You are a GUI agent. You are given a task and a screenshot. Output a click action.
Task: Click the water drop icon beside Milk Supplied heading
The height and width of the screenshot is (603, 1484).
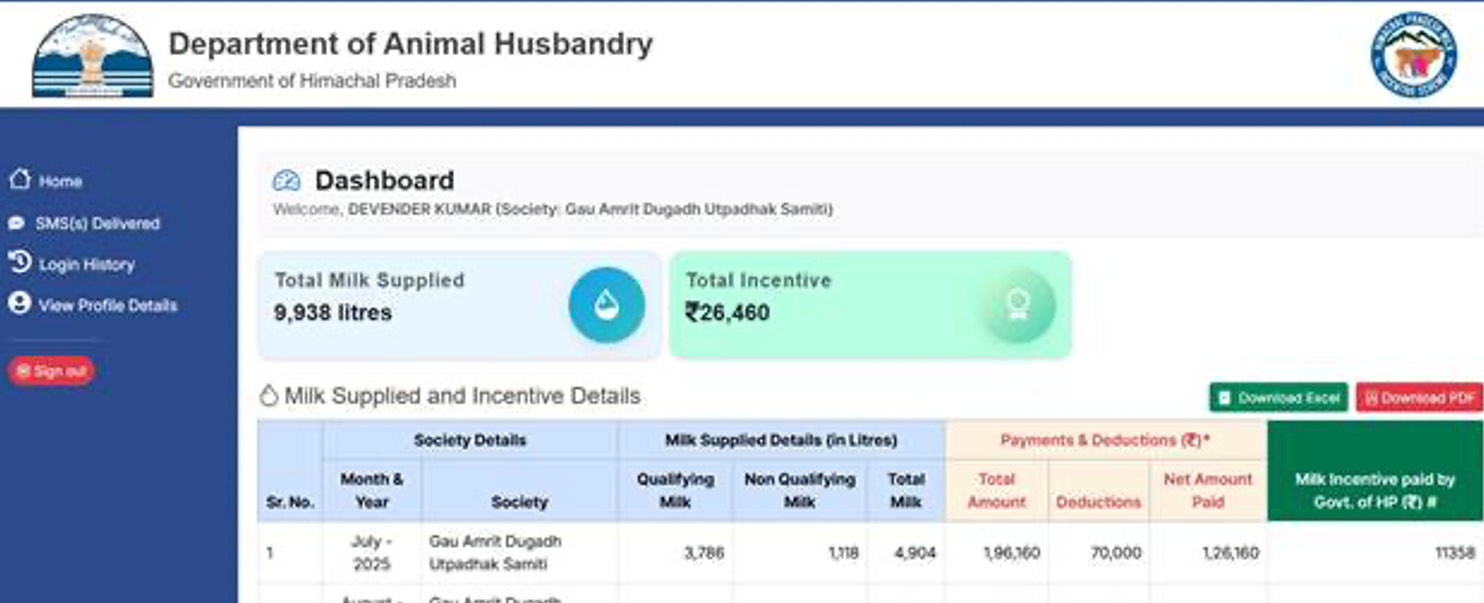(x=269, y=395)
